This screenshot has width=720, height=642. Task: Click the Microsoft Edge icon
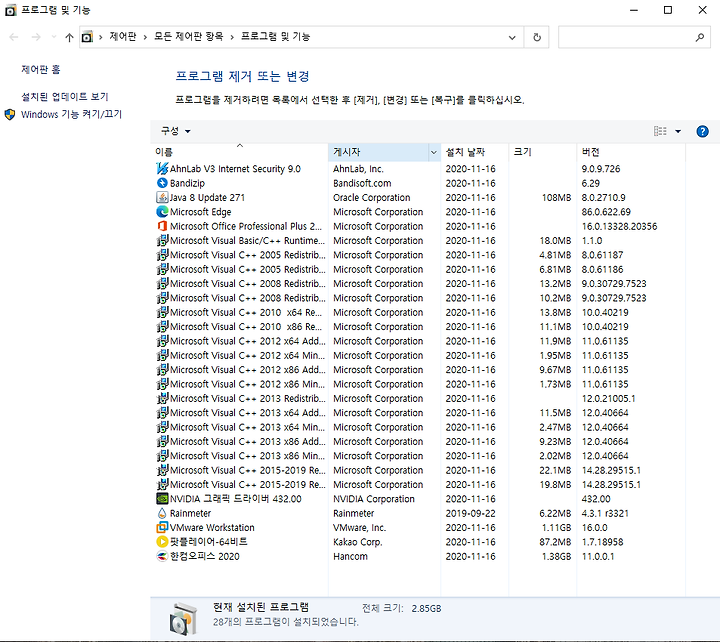click(162, 212)
